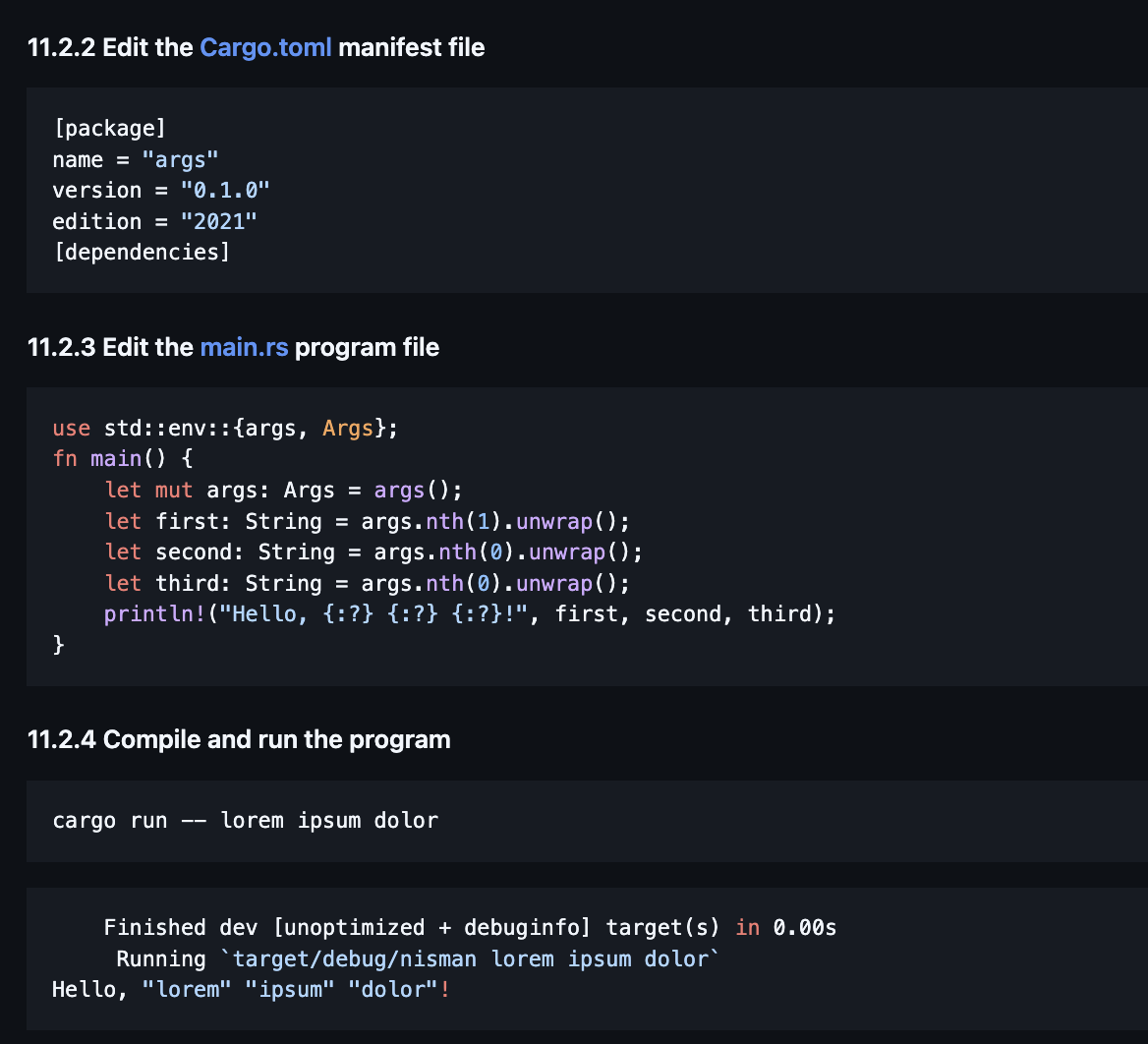Click the let second: String line
This screenshot has height=1044, width=1148.
point(373,552)
